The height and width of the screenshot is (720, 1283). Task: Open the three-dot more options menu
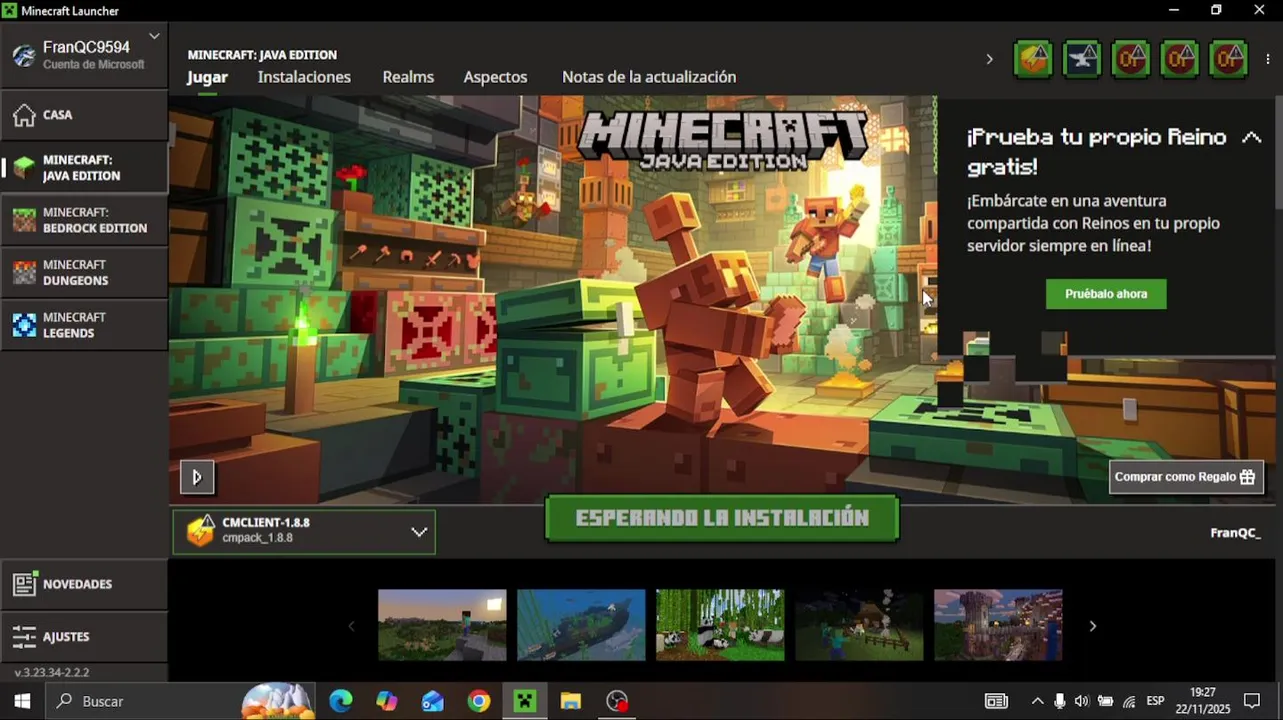pyautogui.click(x=1268, y=59)
